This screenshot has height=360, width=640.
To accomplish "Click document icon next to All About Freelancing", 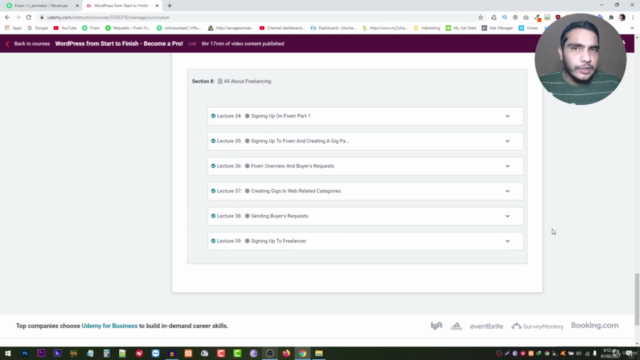I will [220, 81].
